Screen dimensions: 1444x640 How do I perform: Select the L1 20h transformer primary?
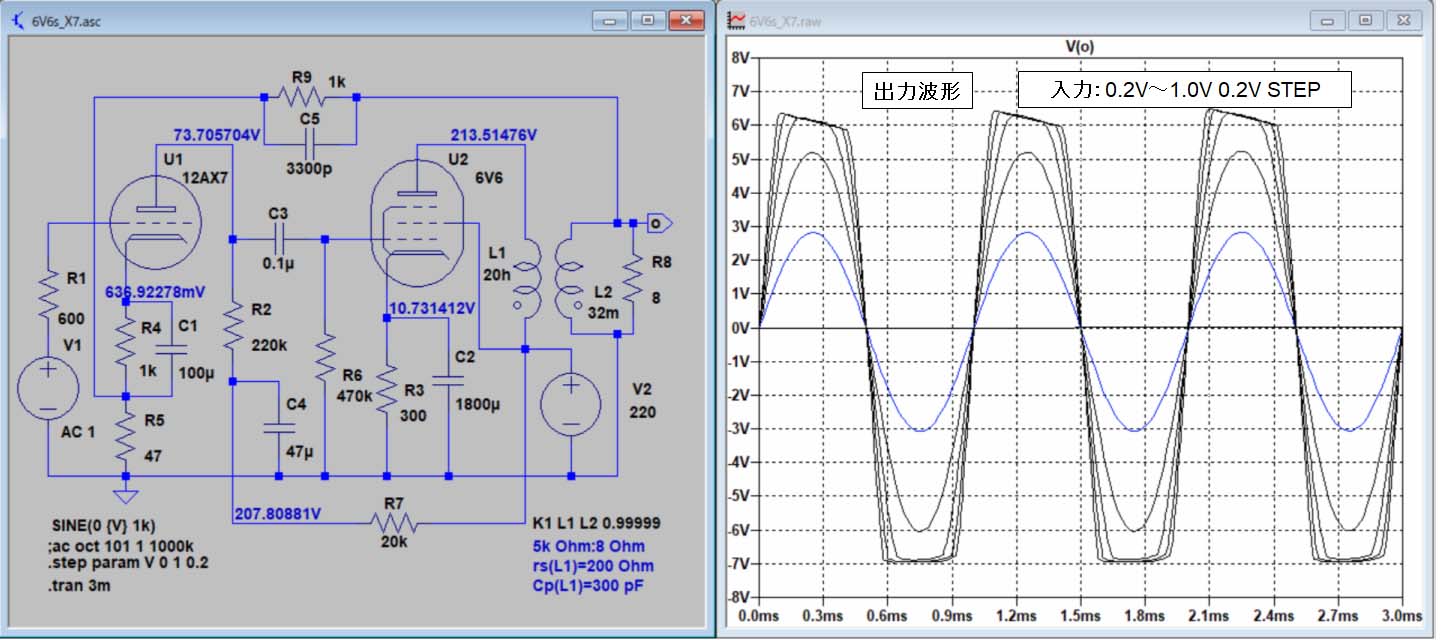point(523,278)
